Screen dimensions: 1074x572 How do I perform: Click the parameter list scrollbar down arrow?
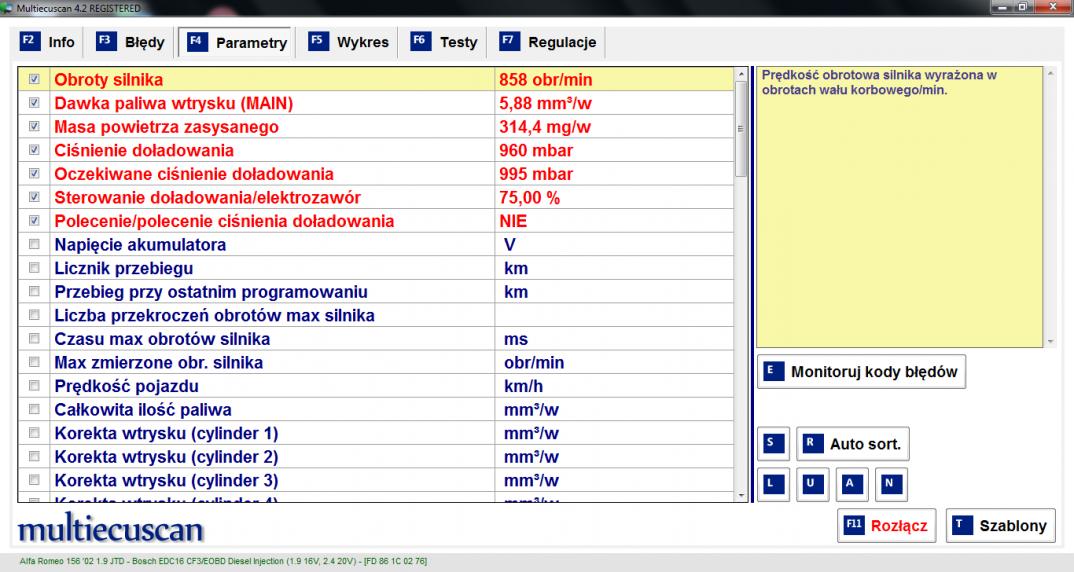(x=741, y=494)
